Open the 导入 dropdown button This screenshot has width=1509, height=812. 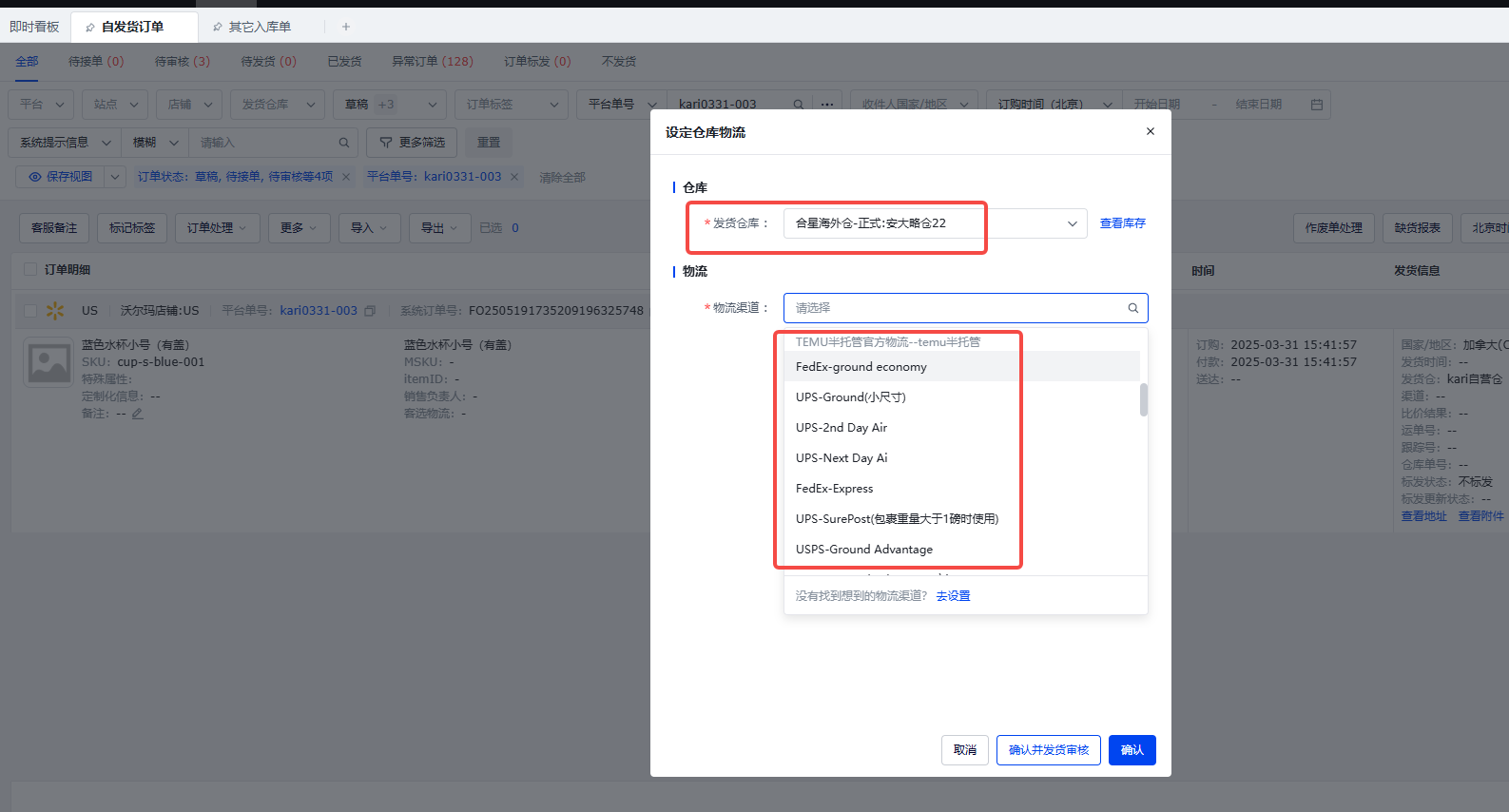pos(370,228)
